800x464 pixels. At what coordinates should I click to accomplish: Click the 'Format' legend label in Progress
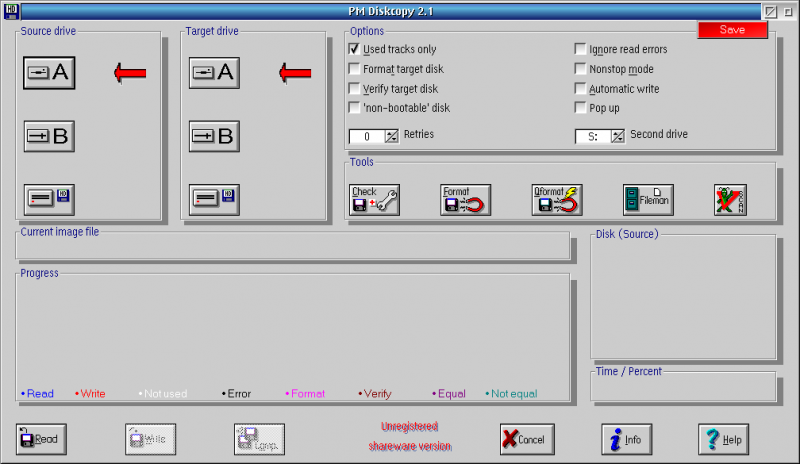305,394
